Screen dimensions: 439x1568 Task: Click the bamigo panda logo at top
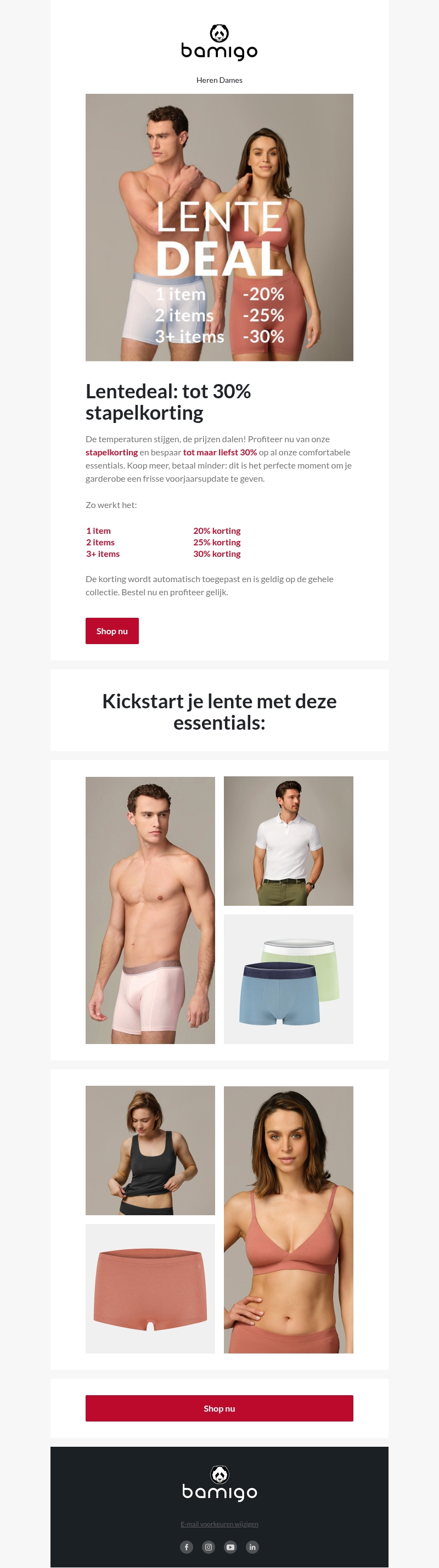[x=219, y=42]
